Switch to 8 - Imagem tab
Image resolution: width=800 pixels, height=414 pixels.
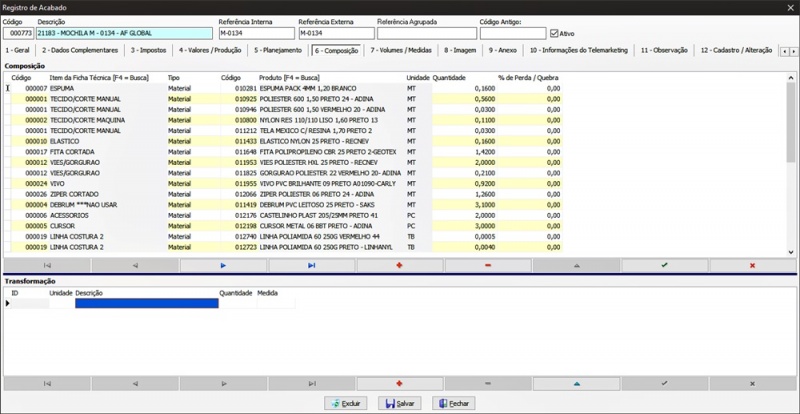pos(460,51)
